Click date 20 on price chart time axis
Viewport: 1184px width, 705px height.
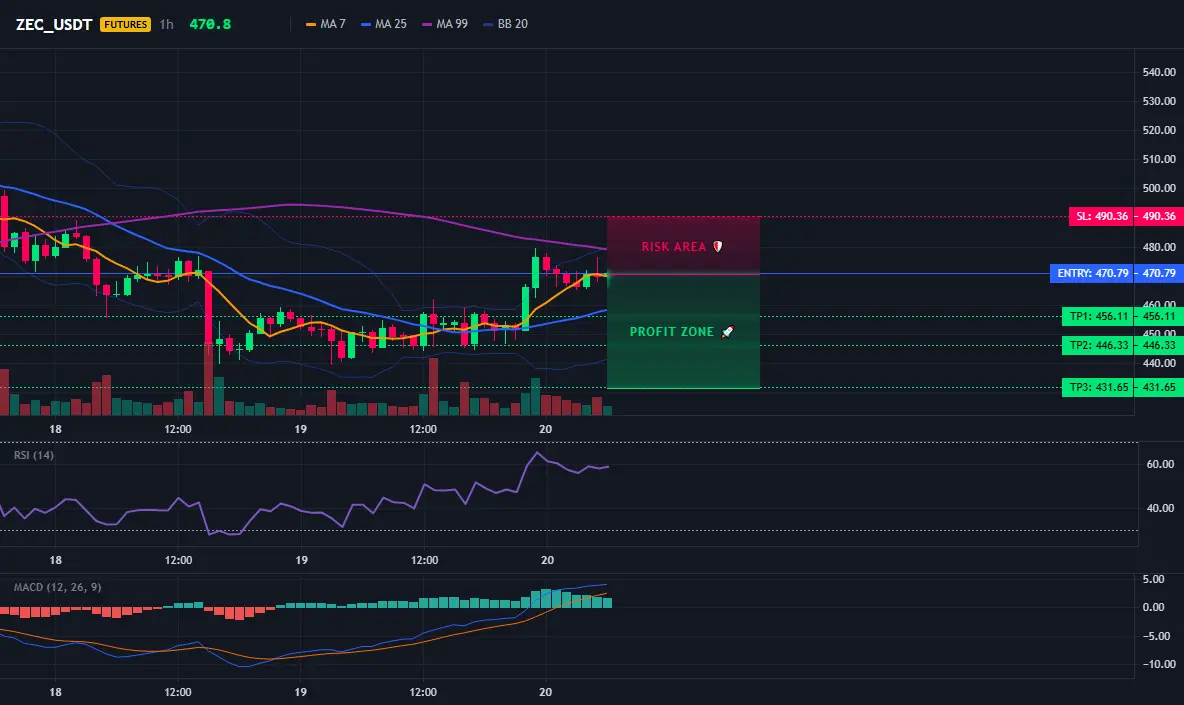coord(545,429)
